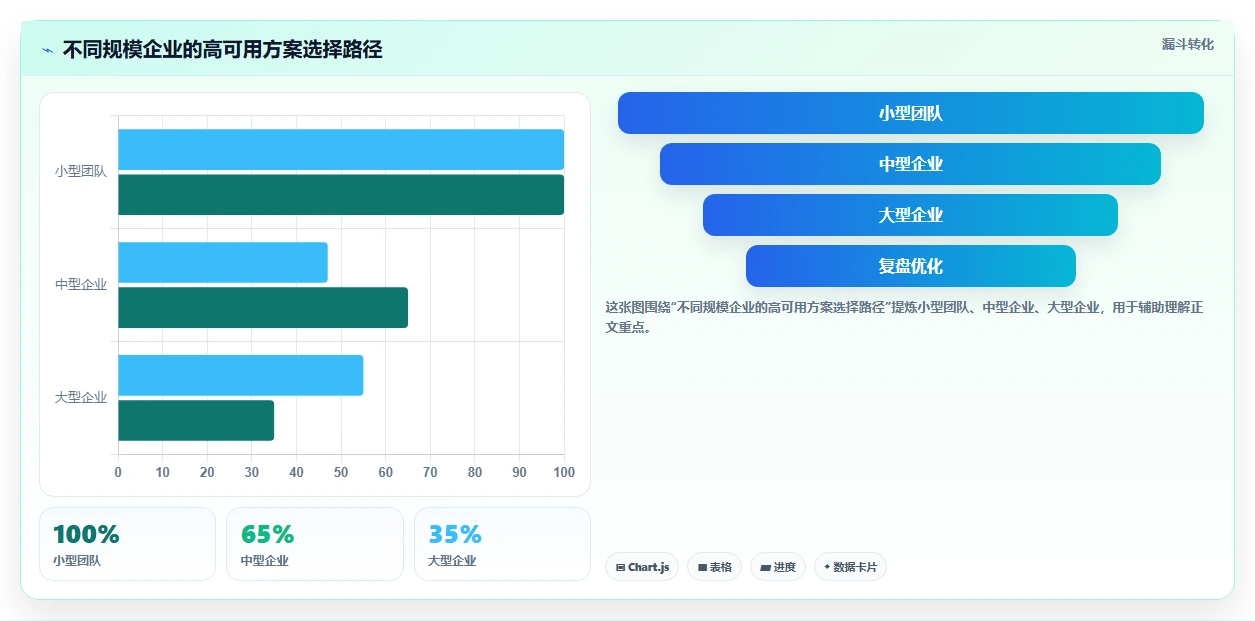1255x621 pixels.
Task: Select the 中型企业 funnel stage
Action: [x=911, y=164]
